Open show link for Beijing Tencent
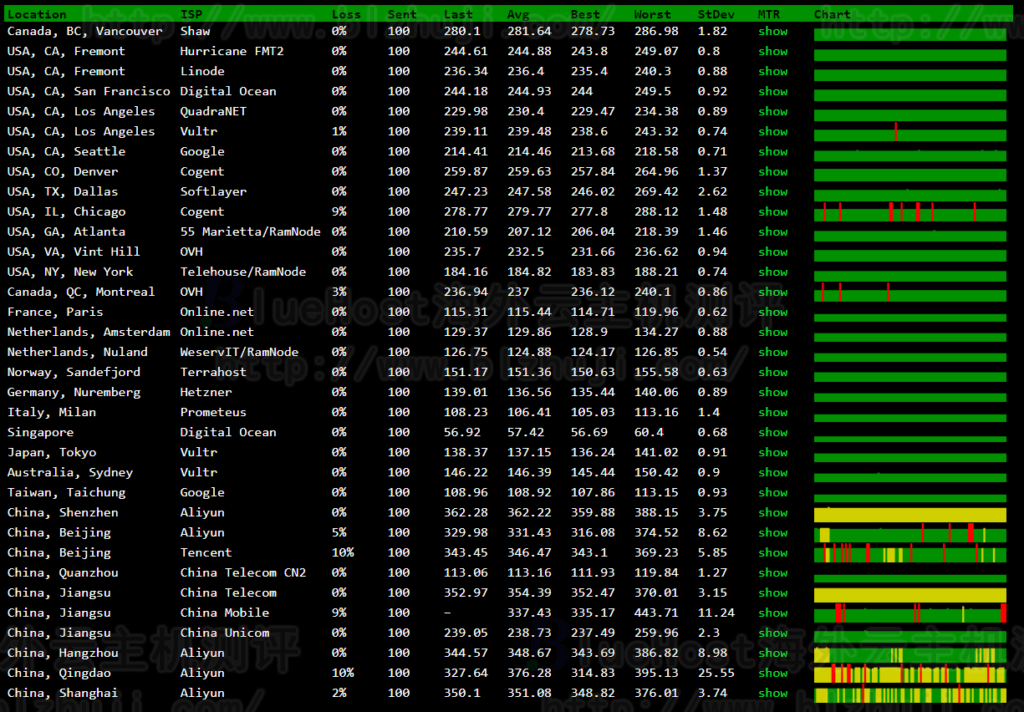Screen dimensions: 1024x712 tap(773, 553)
